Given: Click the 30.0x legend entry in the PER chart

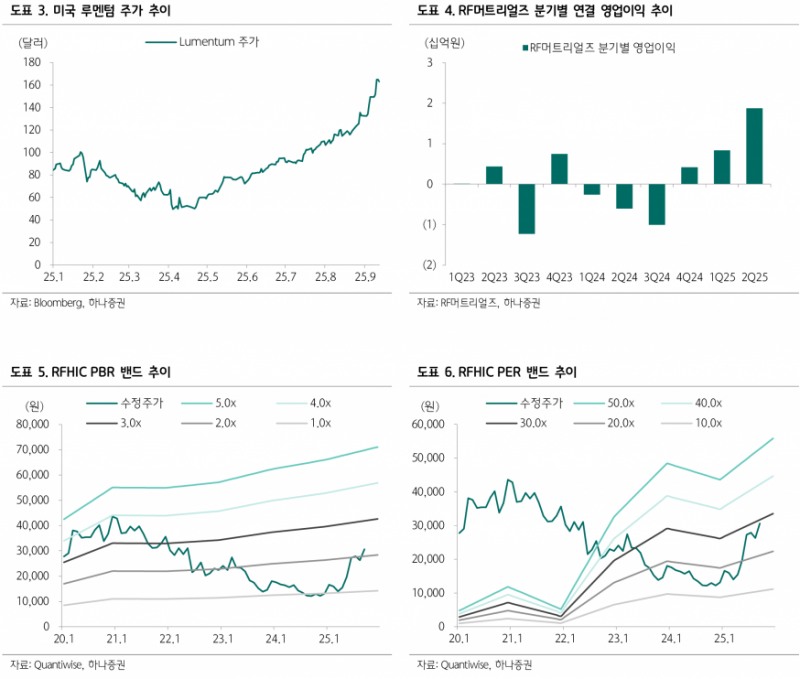Looking at the screenshot, I should click(522, 423).
